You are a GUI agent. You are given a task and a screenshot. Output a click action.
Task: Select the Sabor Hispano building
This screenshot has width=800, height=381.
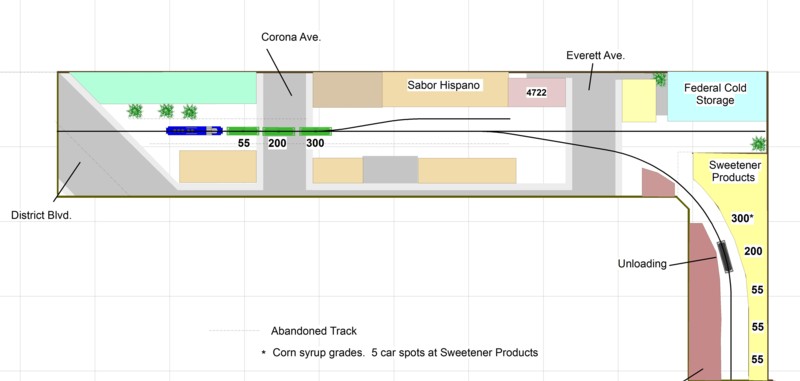(x=445, y=89)
